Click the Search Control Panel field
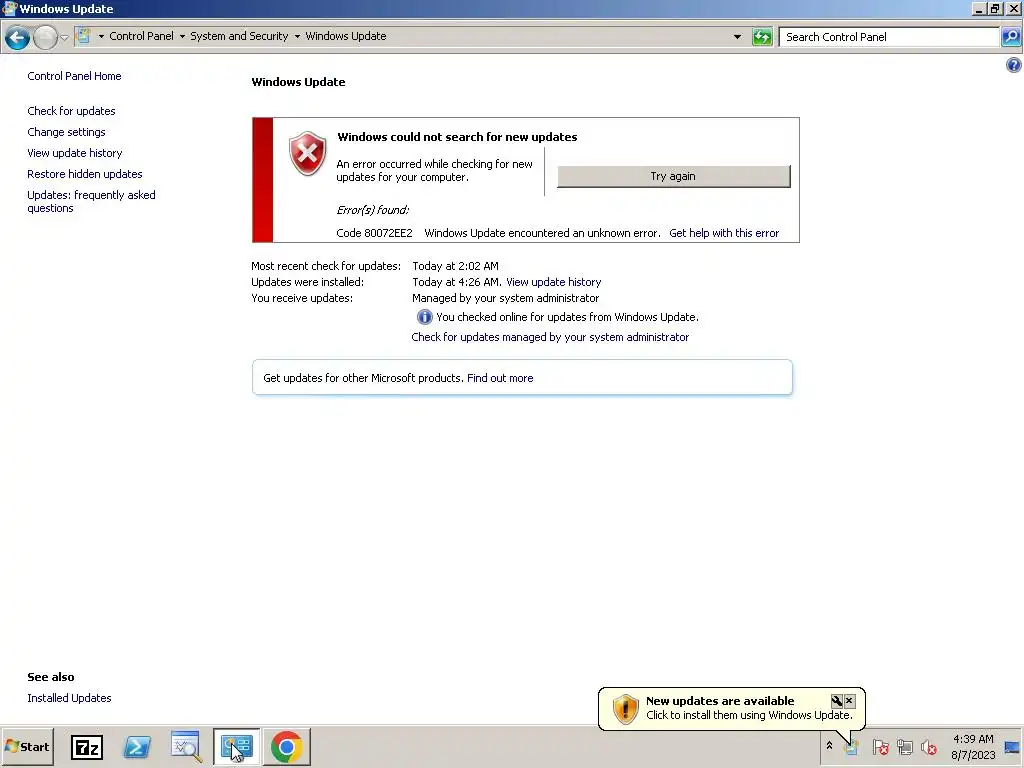 [889, 37]
